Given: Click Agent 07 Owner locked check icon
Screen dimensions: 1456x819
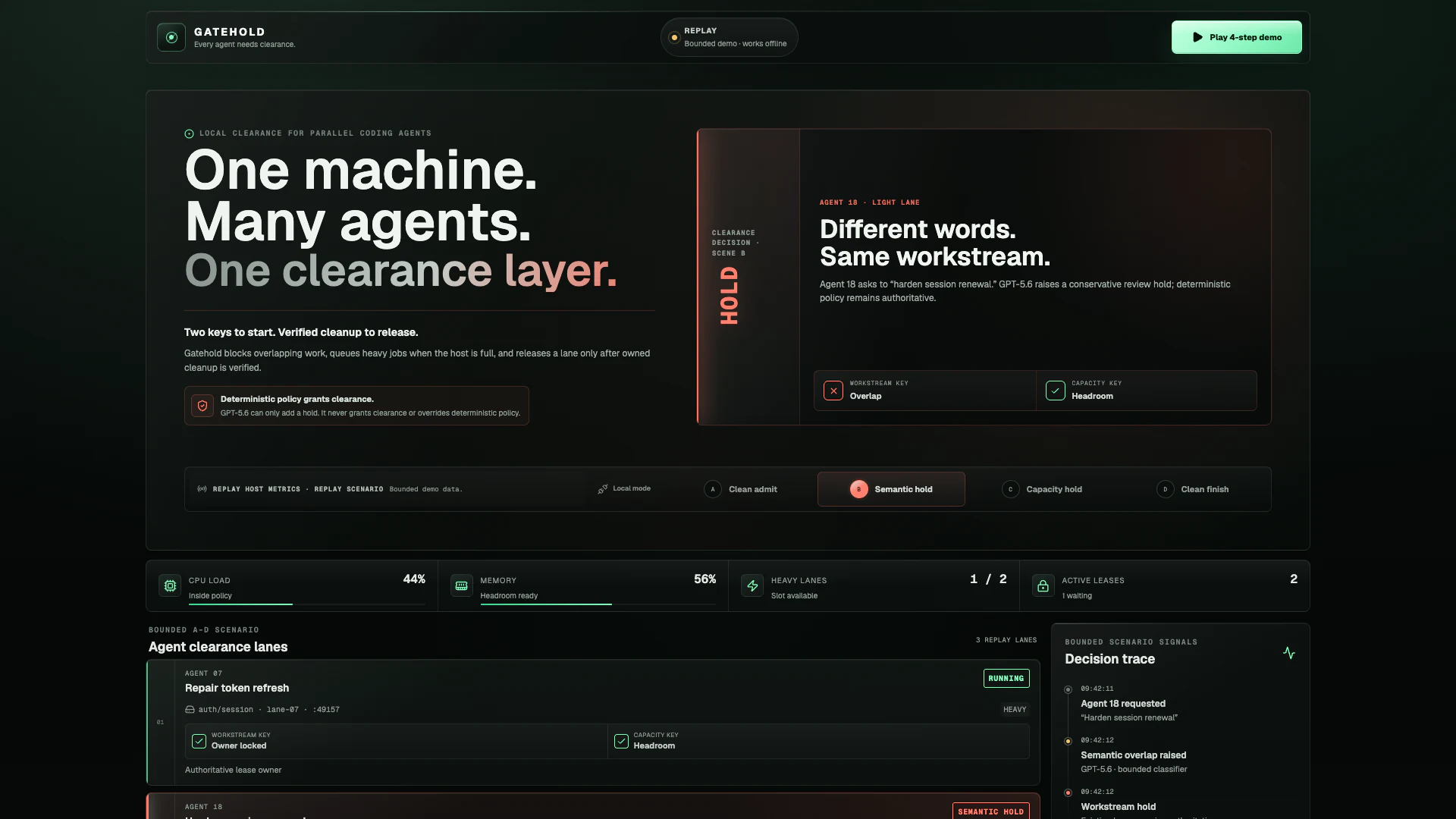Looking at the screenshot, I should 199,742.
